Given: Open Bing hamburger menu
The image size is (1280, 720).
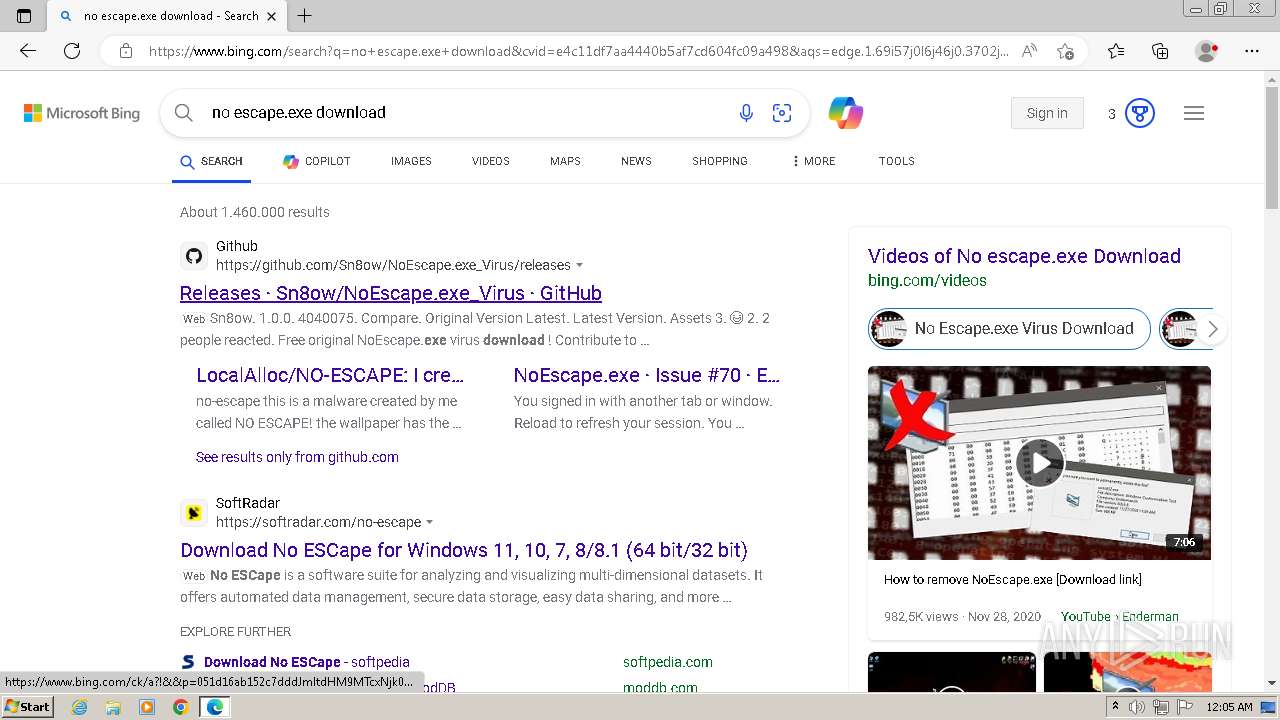Looking at the screenshot, I should tap(1194, 113).
